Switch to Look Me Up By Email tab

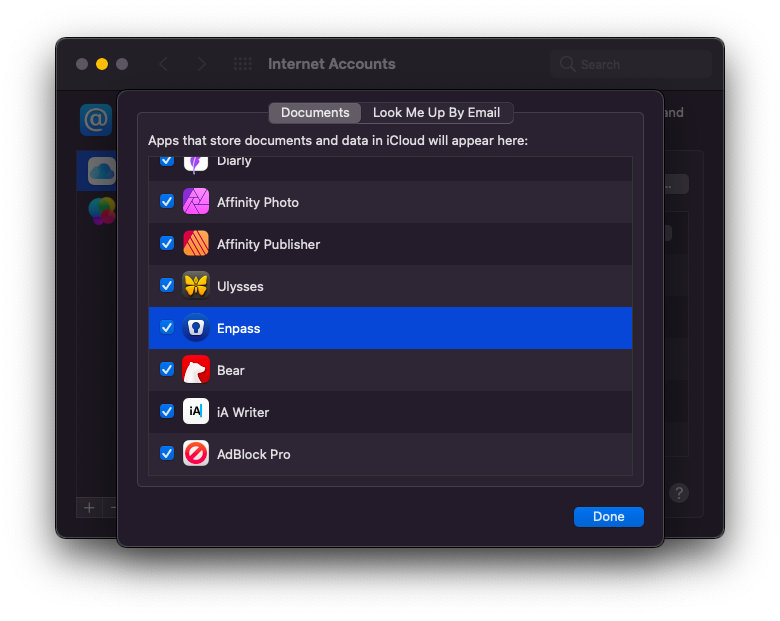(x=436, y=113)
